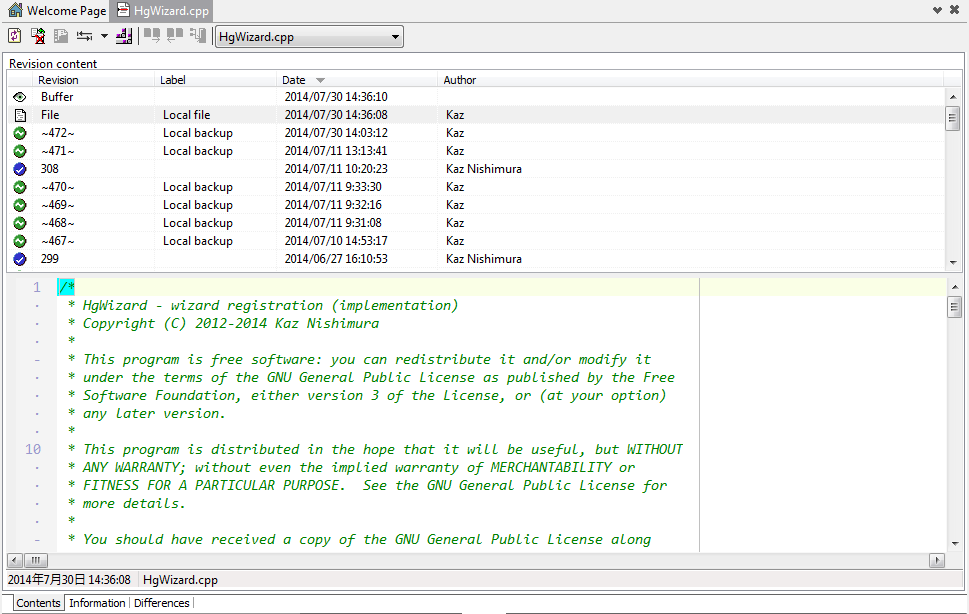Select revision ~469~

coord(476,204)
